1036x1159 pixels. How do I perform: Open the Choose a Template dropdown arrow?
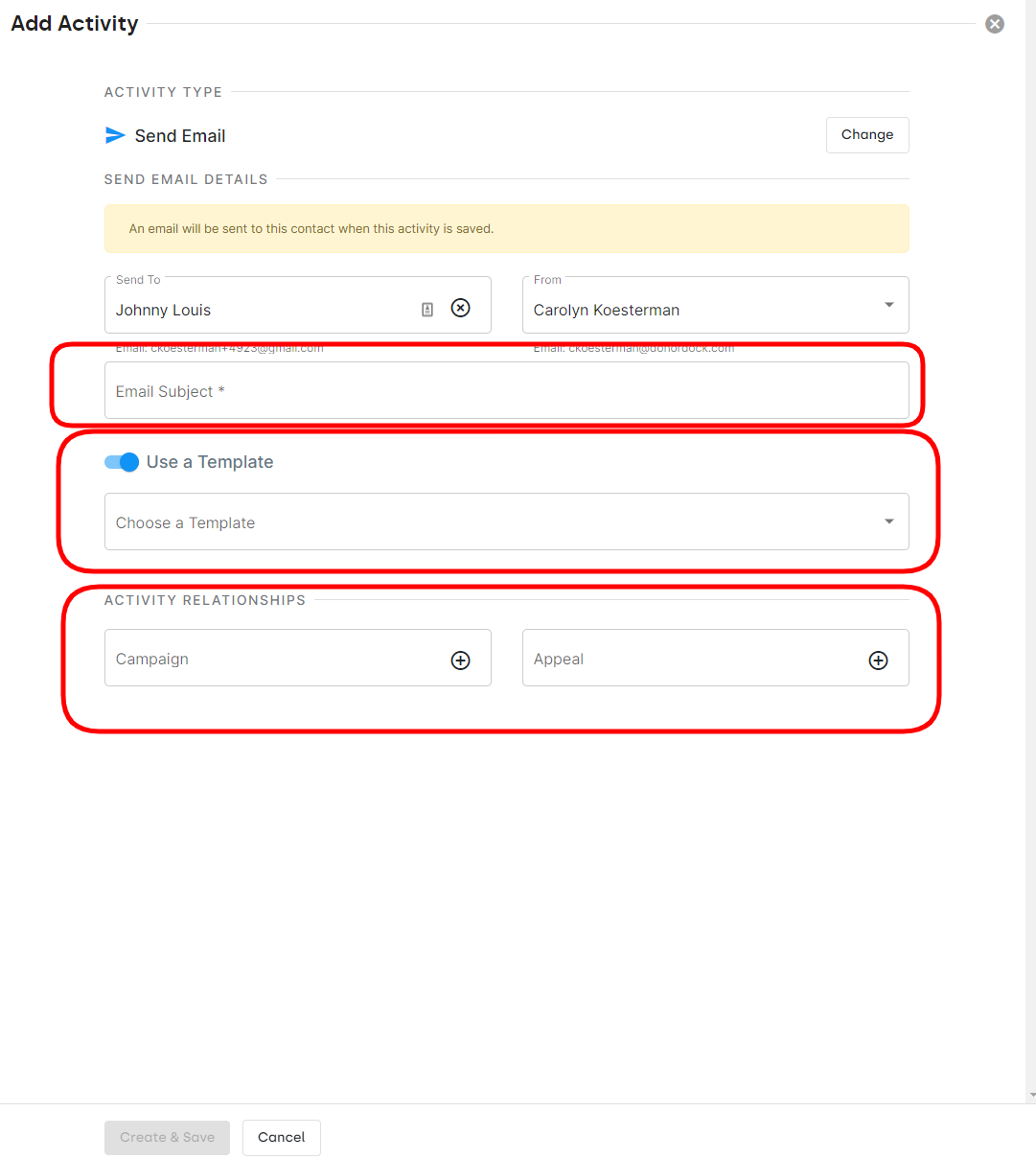click(x=888, y=522)
